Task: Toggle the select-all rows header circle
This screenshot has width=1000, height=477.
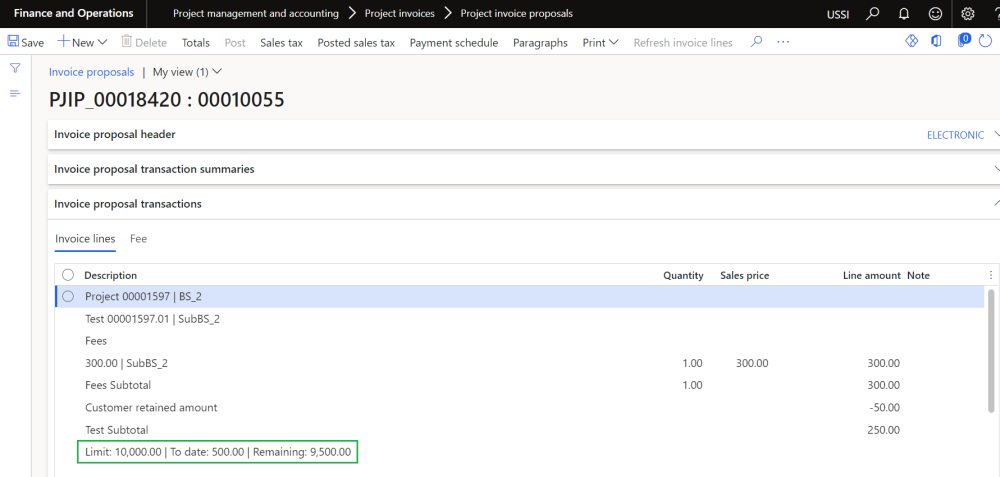Action: coord(68,275)
